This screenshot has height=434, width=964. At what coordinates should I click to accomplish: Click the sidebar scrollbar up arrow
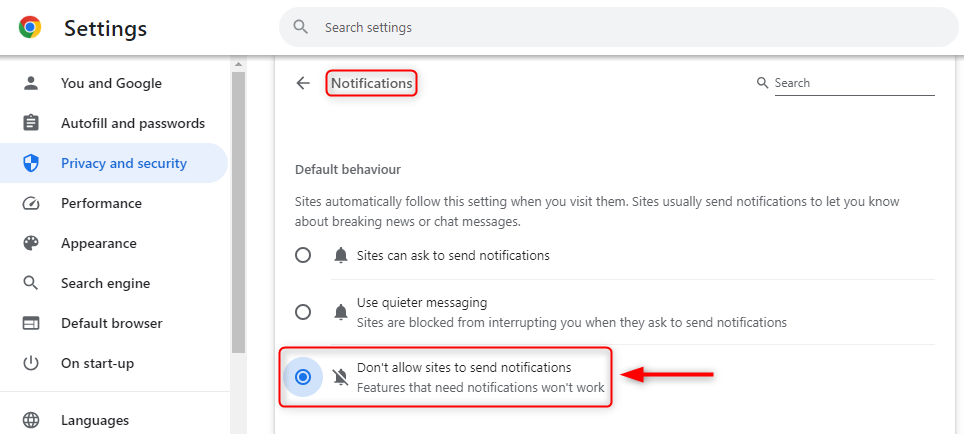coord(239,64)
